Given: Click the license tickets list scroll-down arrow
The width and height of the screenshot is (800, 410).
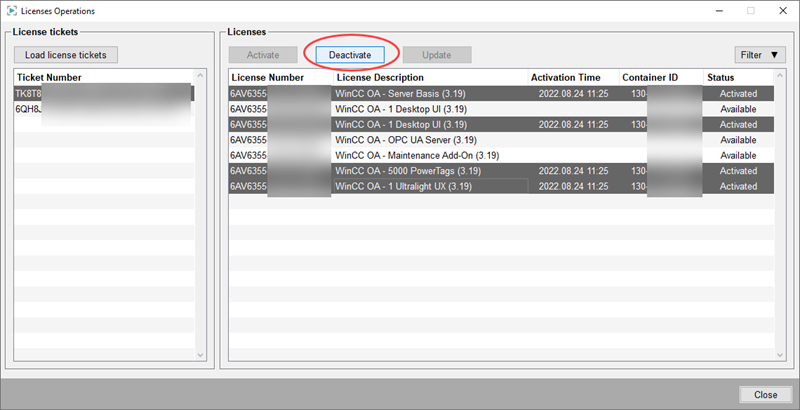Looking at the screenshot, I should (x=200, y=355).
